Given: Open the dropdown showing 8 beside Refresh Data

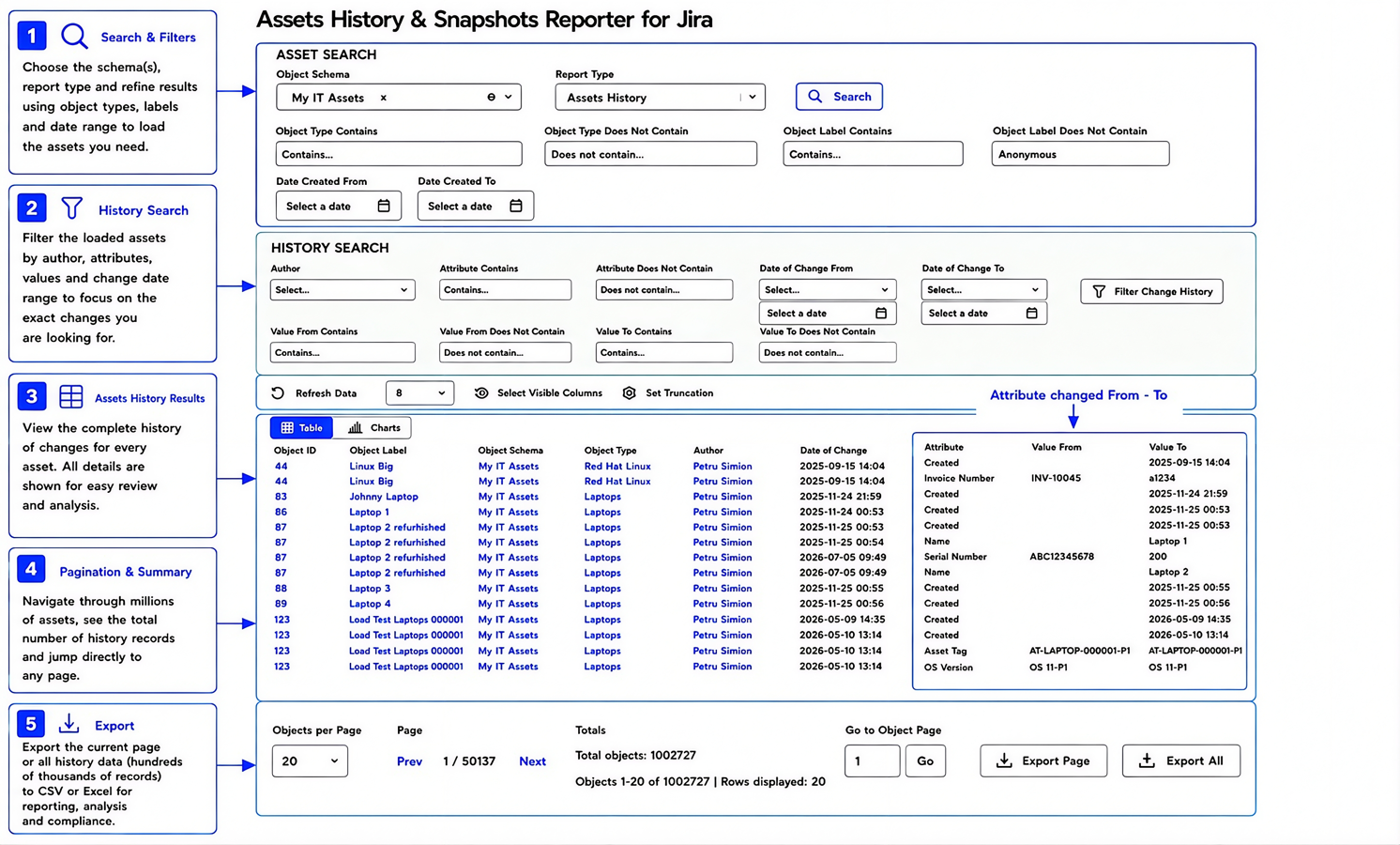Looking at the screenshot, I should pos(419,393).
